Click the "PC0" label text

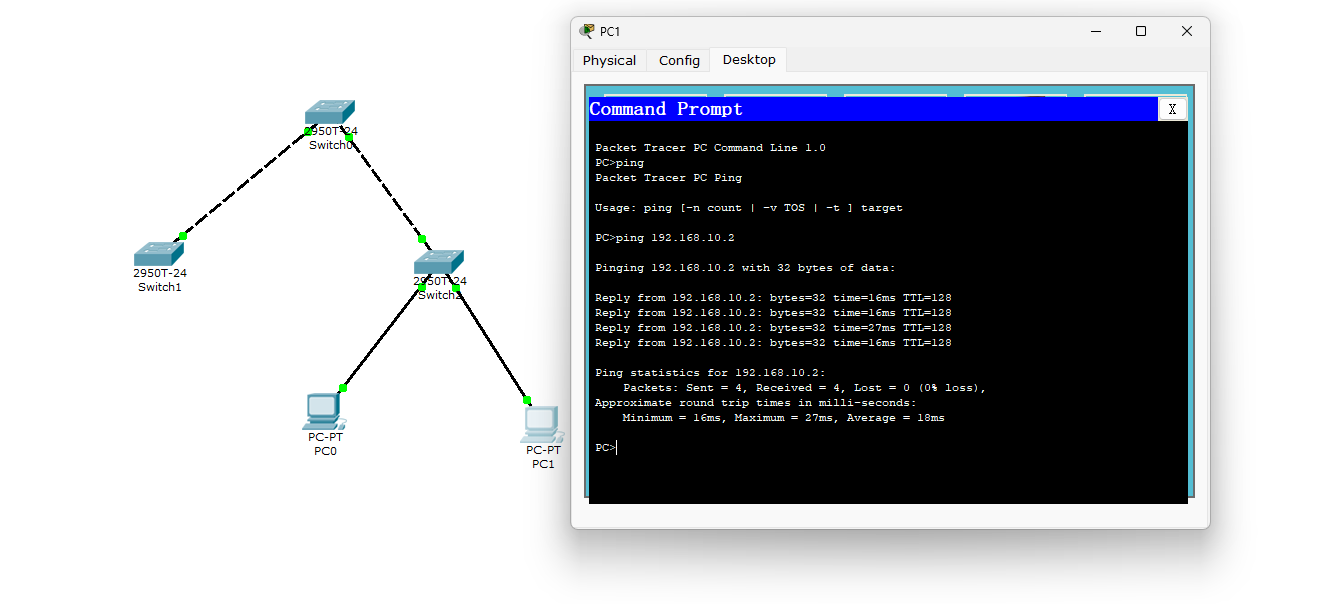point(325,451)
